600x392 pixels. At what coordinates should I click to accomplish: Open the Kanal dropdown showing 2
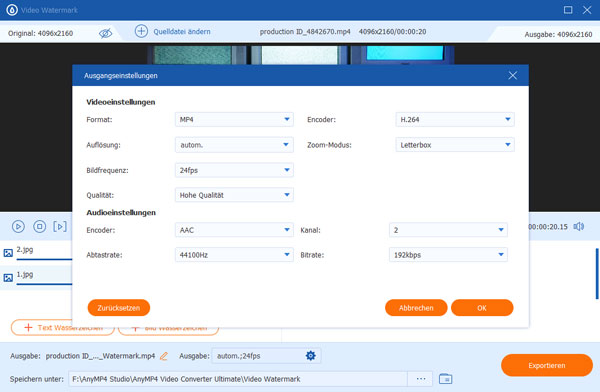[448, 230]
